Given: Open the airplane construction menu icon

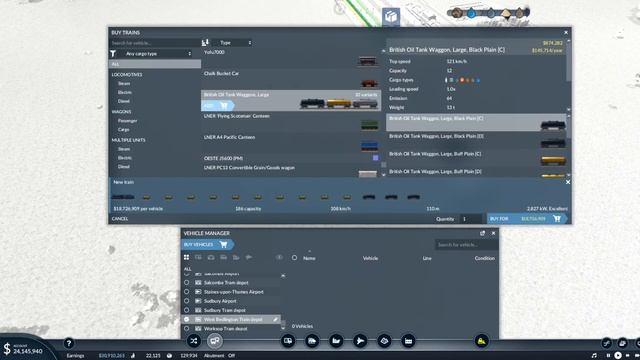Looking at the screenshot, I should 360,341.
